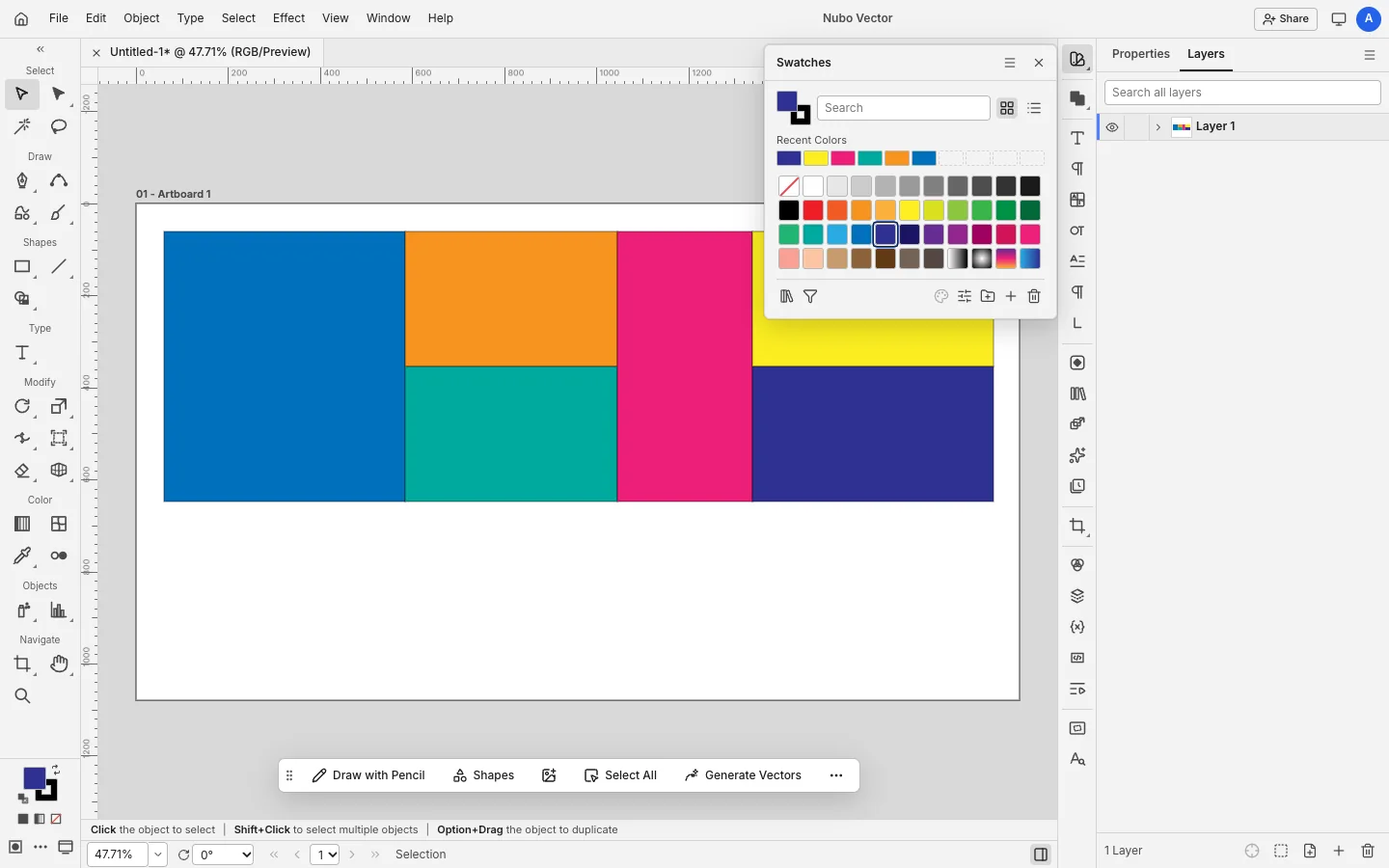
Task: Select the Hand tool
Action: coord(59,664)
